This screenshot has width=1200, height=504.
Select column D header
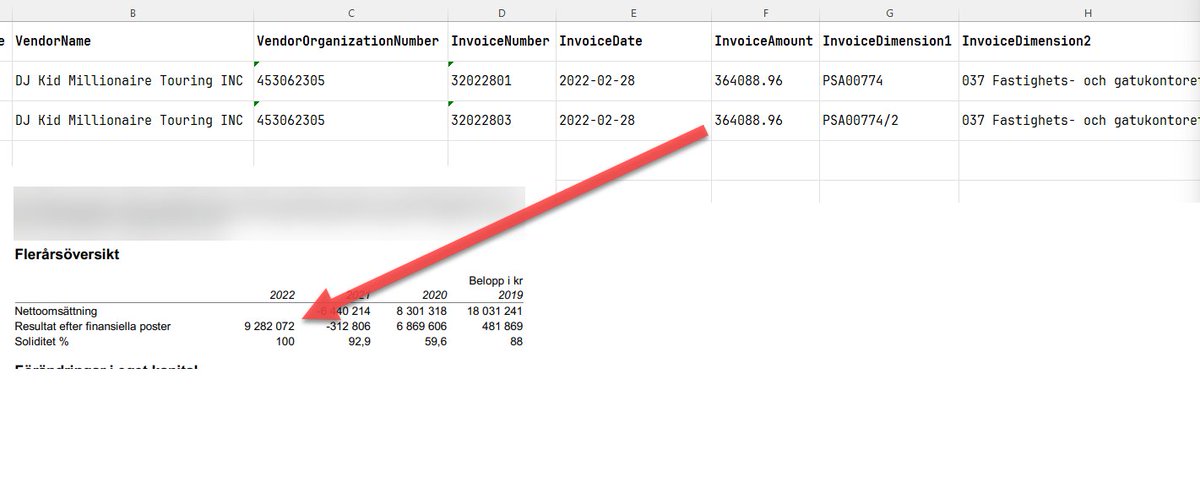[x=502, y=11]
